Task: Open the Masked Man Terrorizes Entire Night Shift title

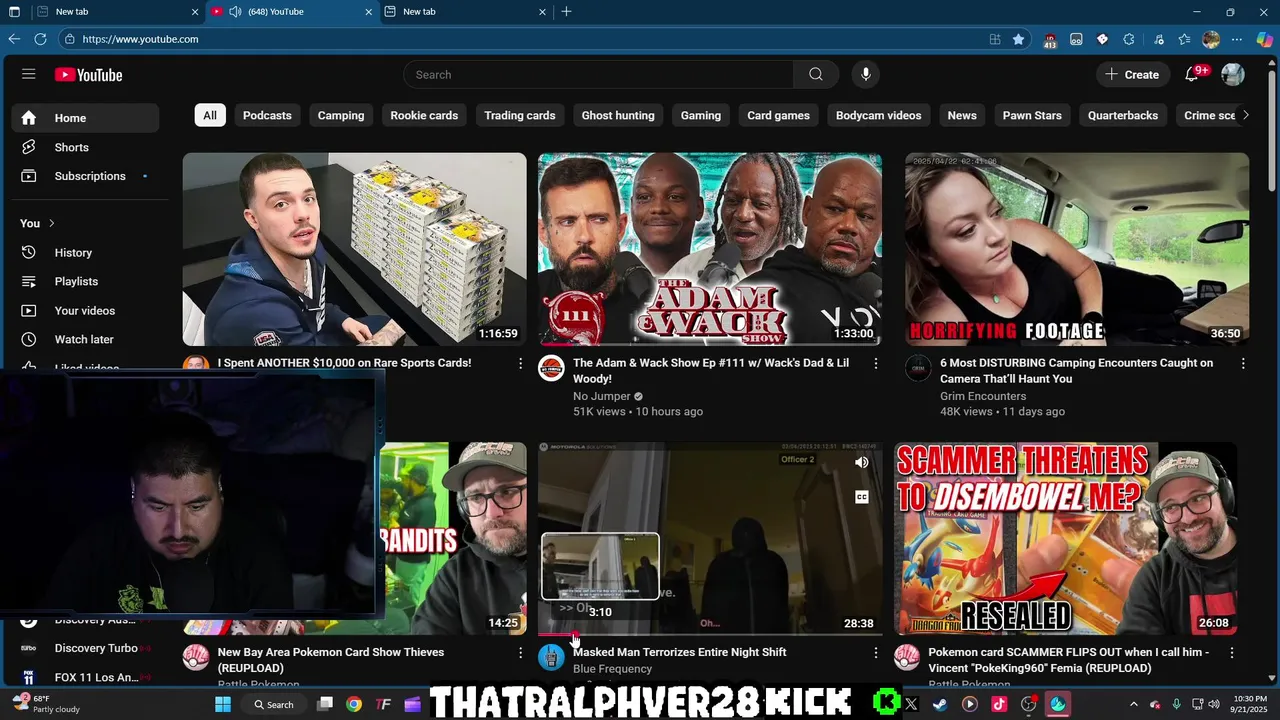Action: click(x=679, y=652)
